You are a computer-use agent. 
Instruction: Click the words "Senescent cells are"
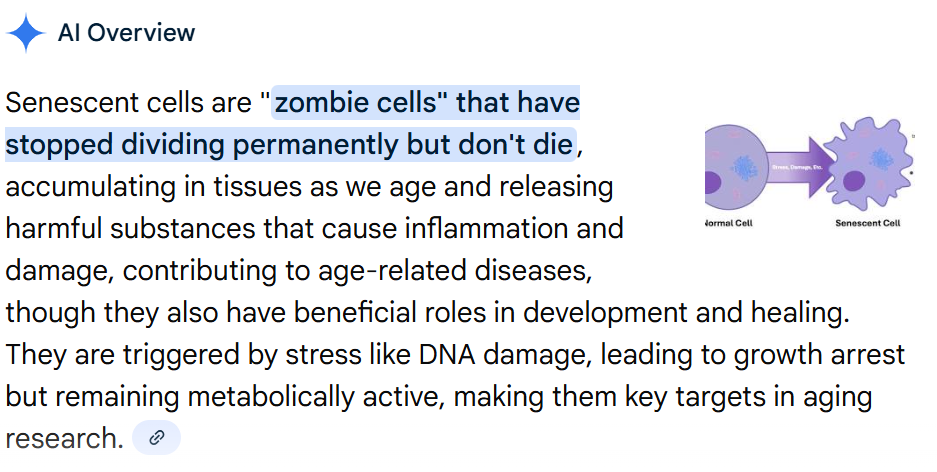(x=127, y=102)
